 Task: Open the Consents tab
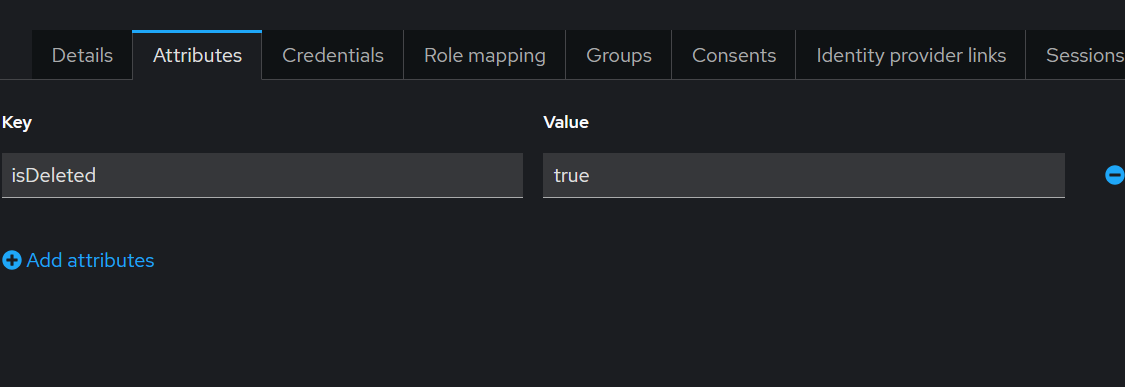click(734, 55)
